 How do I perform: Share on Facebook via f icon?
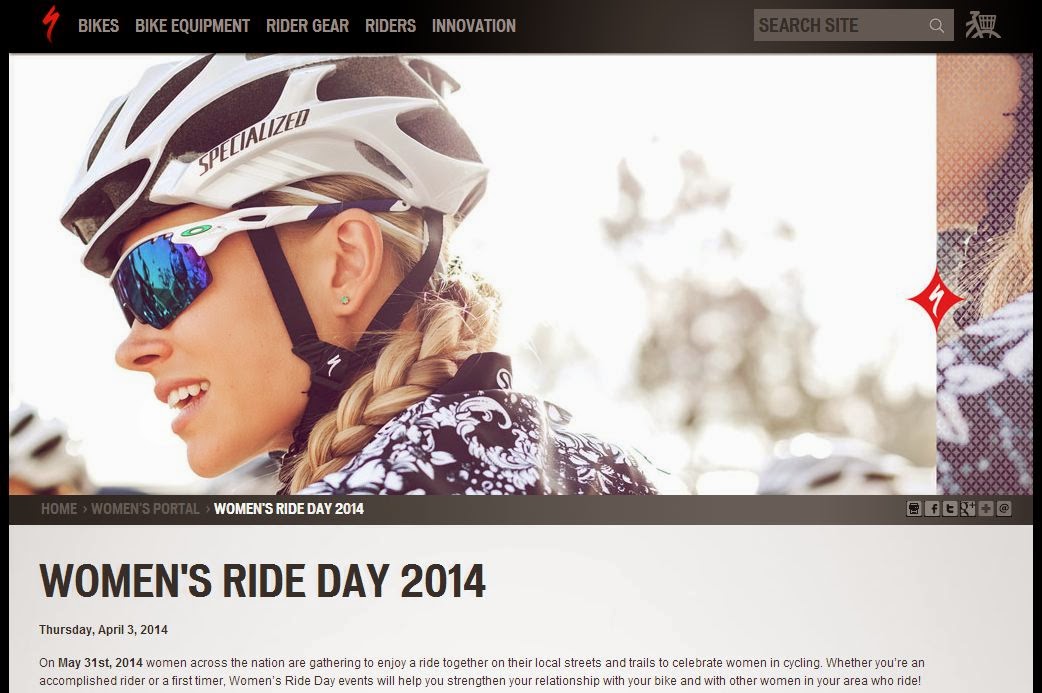pos(932,509)
